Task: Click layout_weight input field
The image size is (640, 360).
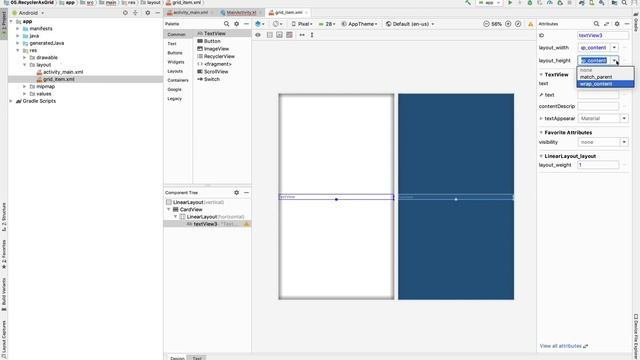Action: 598,165
